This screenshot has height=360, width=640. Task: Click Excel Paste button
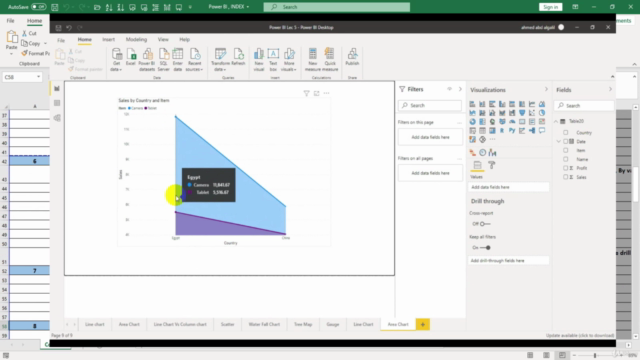coord(11,43)
